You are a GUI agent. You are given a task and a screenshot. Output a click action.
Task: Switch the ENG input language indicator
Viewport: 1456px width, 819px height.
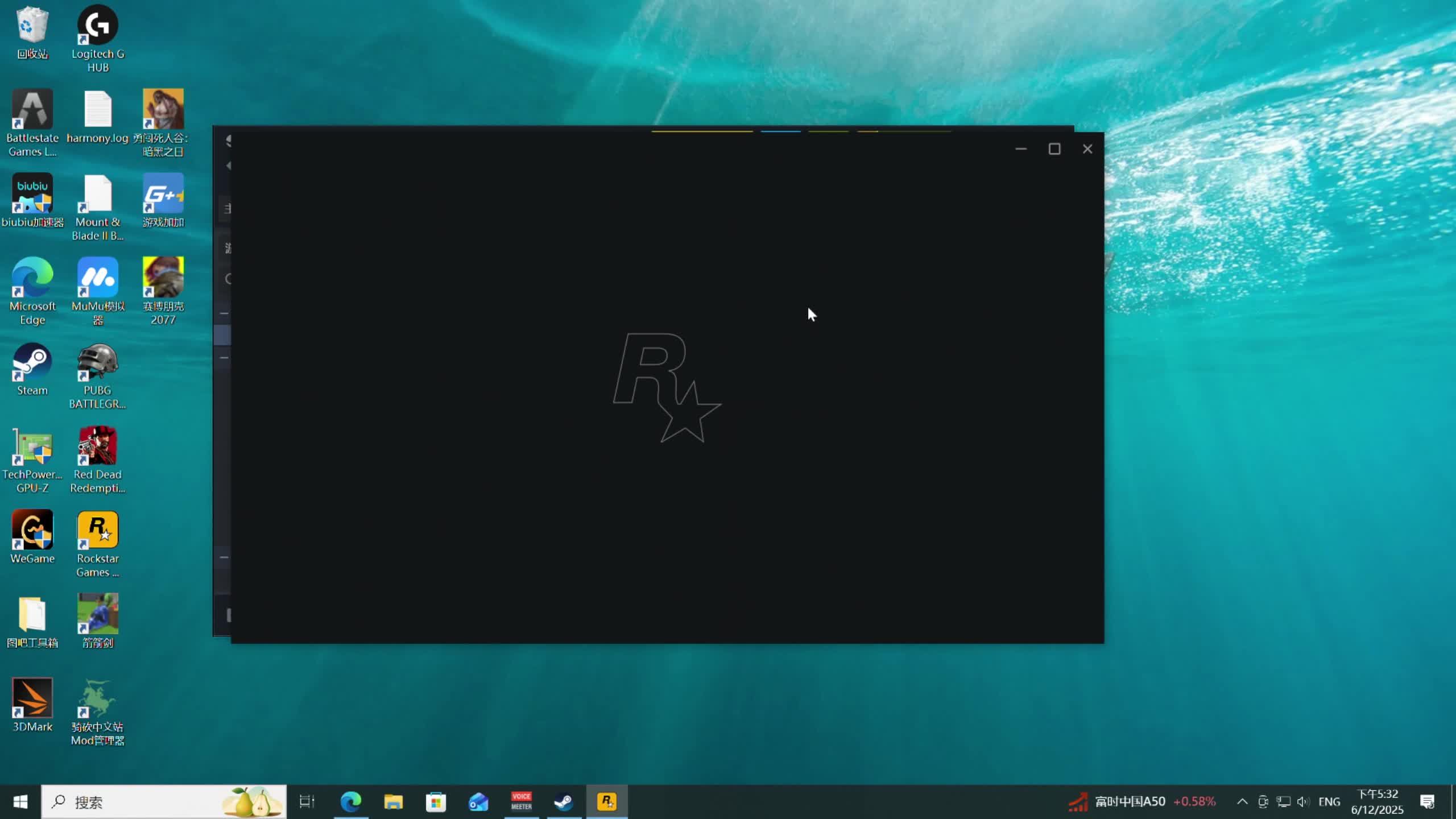(x=1329, y=802)
